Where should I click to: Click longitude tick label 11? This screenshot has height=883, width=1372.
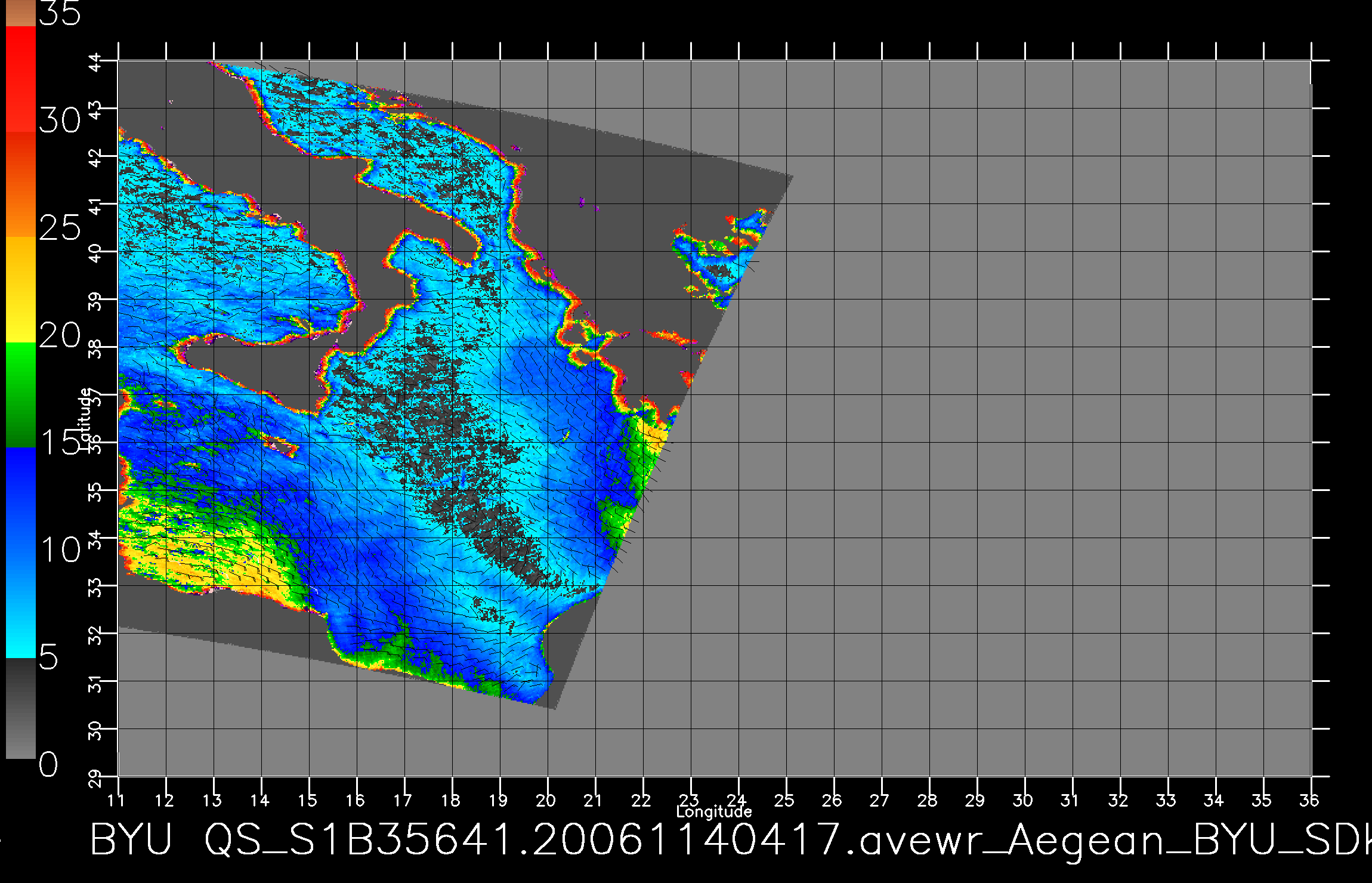[x=116, y=800]
